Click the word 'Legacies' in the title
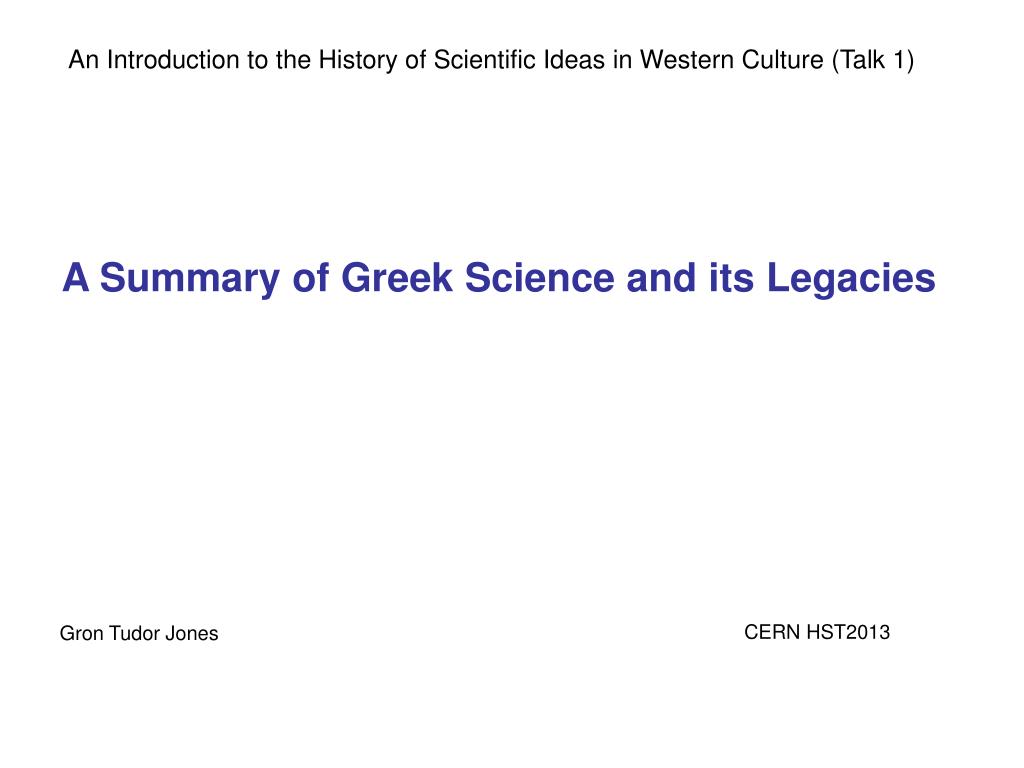This screenshot has width=1024, height=768. coord(851,279)
